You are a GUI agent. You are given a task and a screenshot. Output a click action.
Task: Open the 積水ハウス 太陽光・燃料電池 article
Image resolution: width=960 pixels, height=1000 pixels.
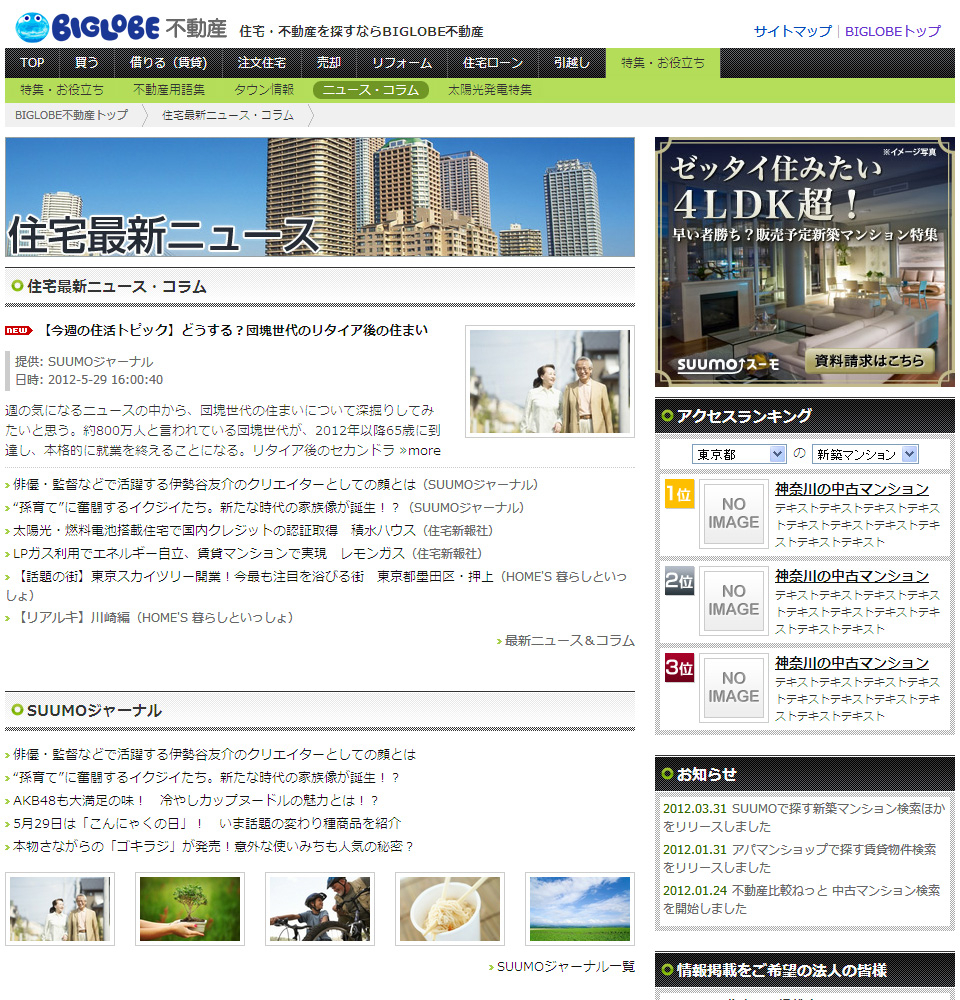(x=253, y=531)
